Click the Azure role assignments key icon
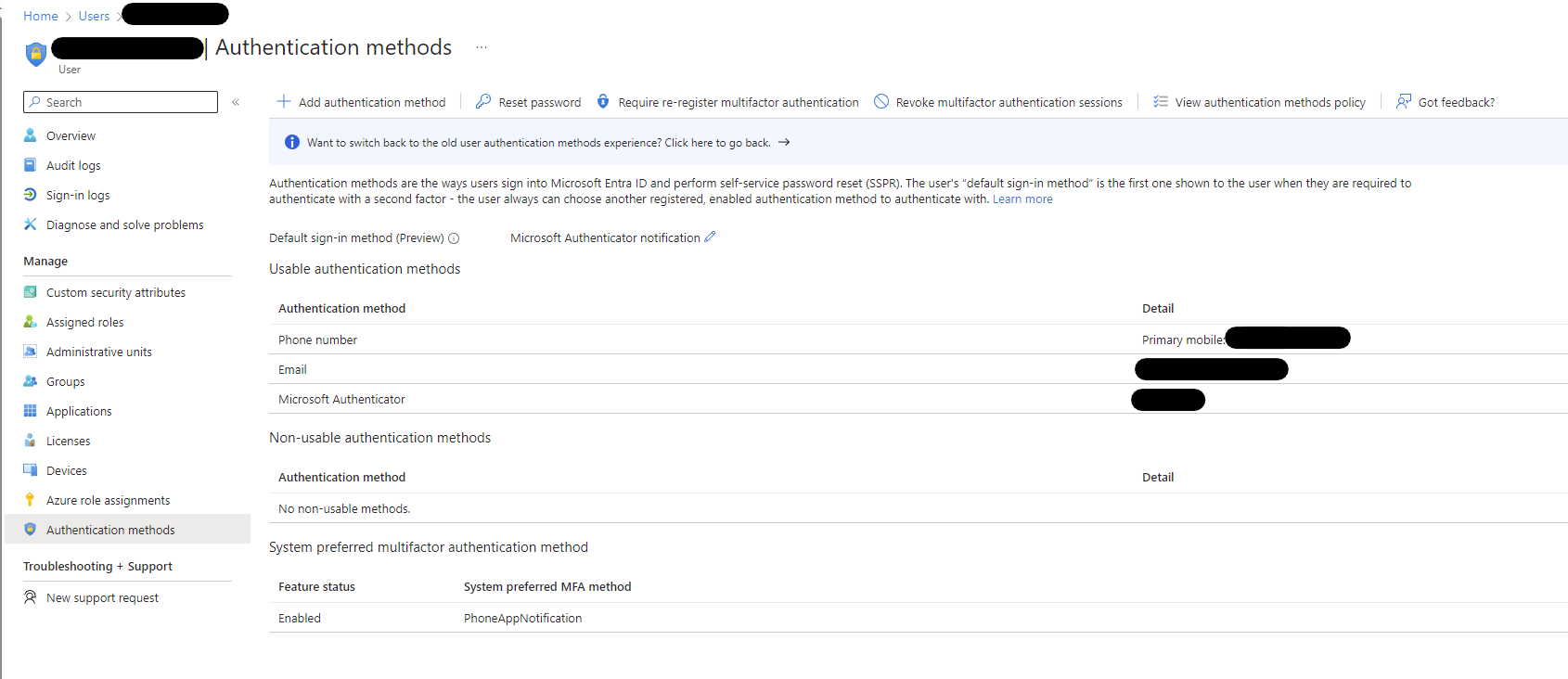 (31, 500)
